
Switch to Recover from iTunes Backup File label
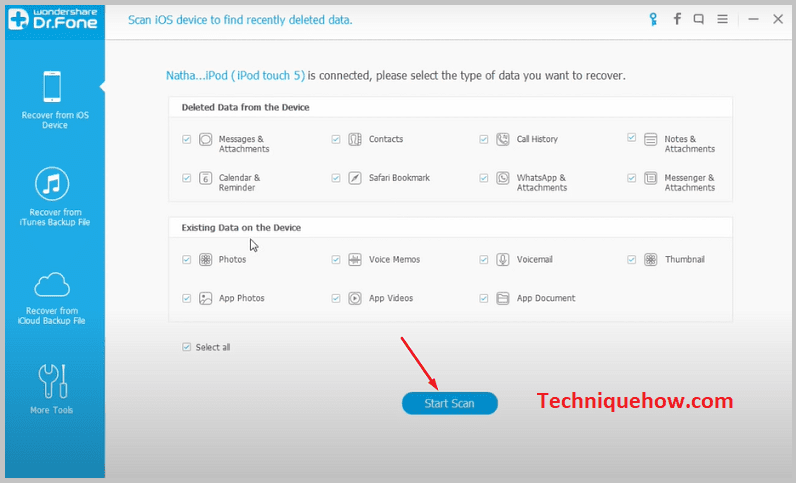coord(55,217)
